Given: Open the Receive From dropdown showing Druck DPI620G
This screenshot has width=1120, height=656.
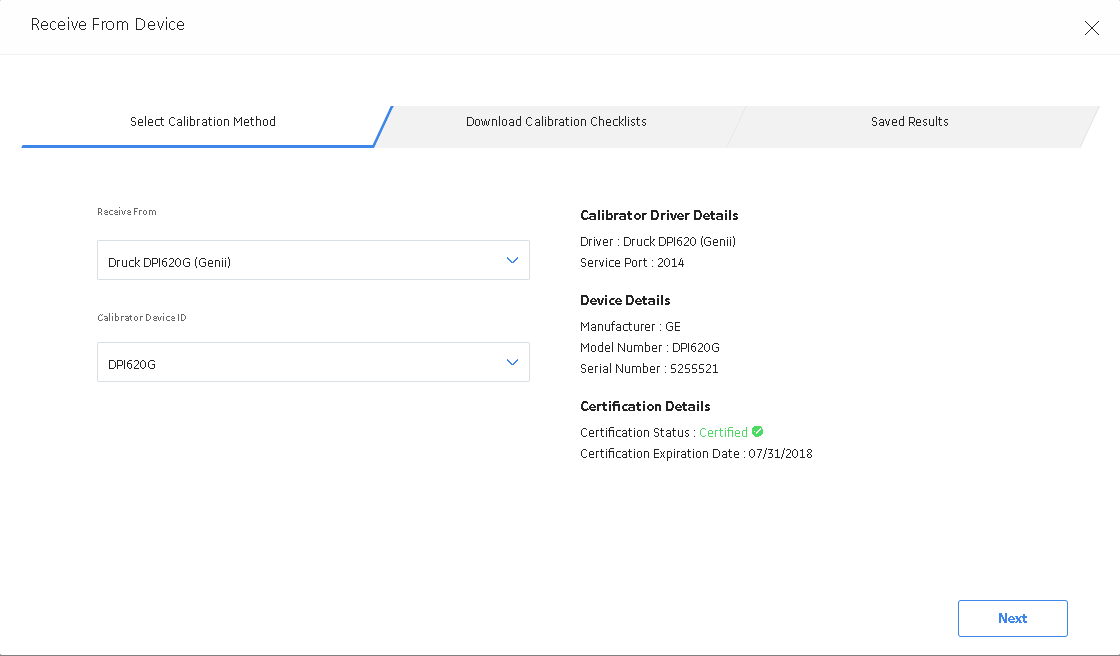Looking at the screenshot, I should (314, 260).
